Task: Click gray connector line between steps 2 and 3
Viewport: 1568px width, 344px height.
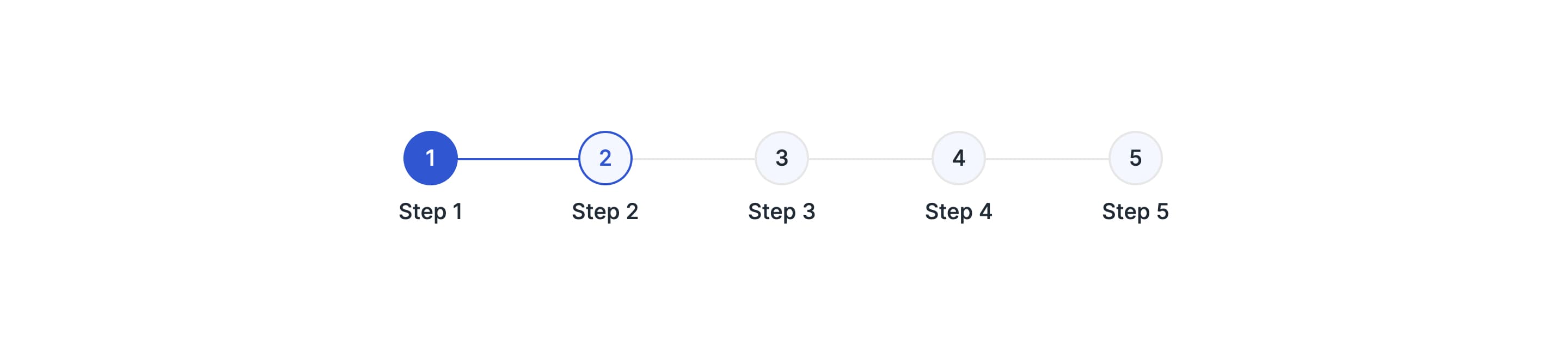Action: click(693, 159)
